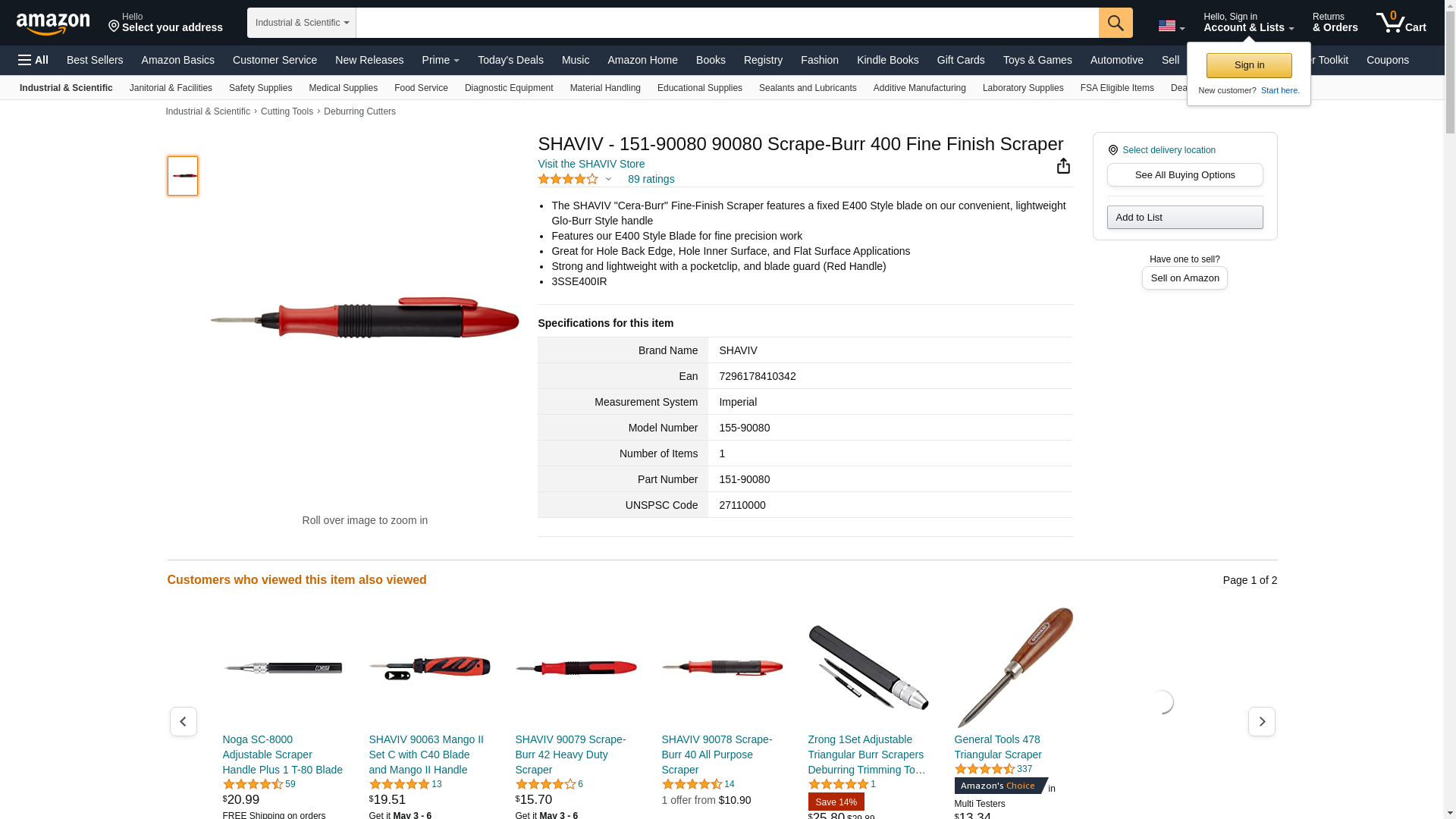Select Safety Supplies category tab
The width and height of the screenshot is (1456, 819).
coord(260,88)
